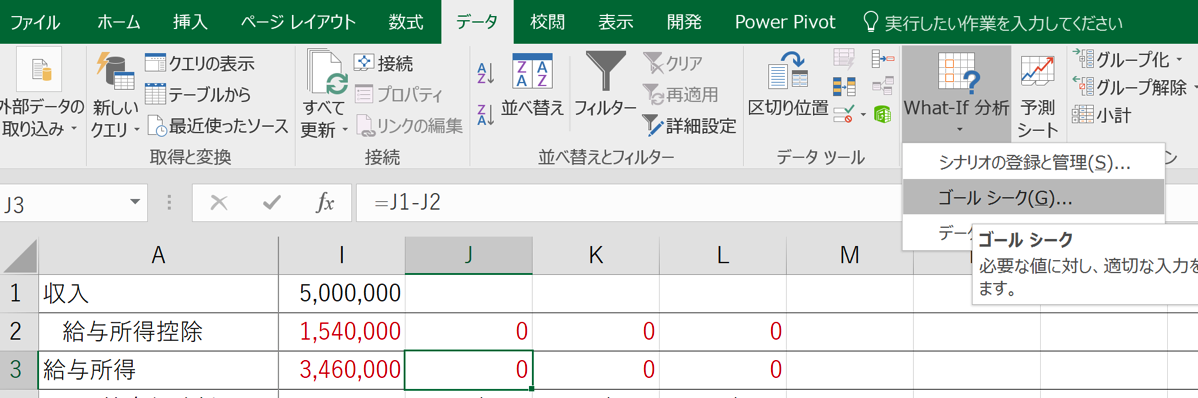Image resolution: width=1198 pixels, height=398 pixels.
Task: Click cell L2 showing red 0
Action: point(723,331)
